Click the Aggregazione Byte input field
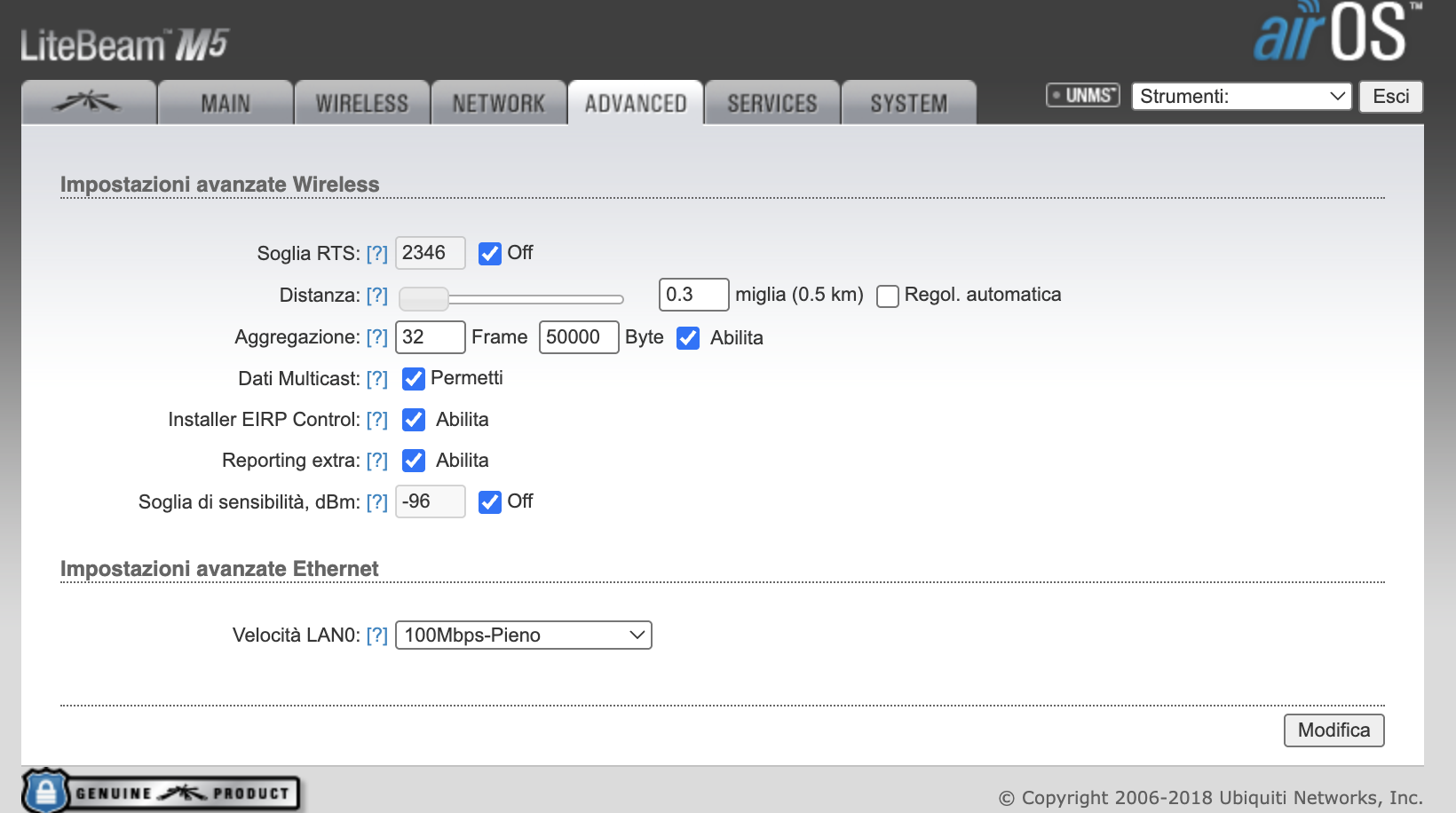 (578, 337)
